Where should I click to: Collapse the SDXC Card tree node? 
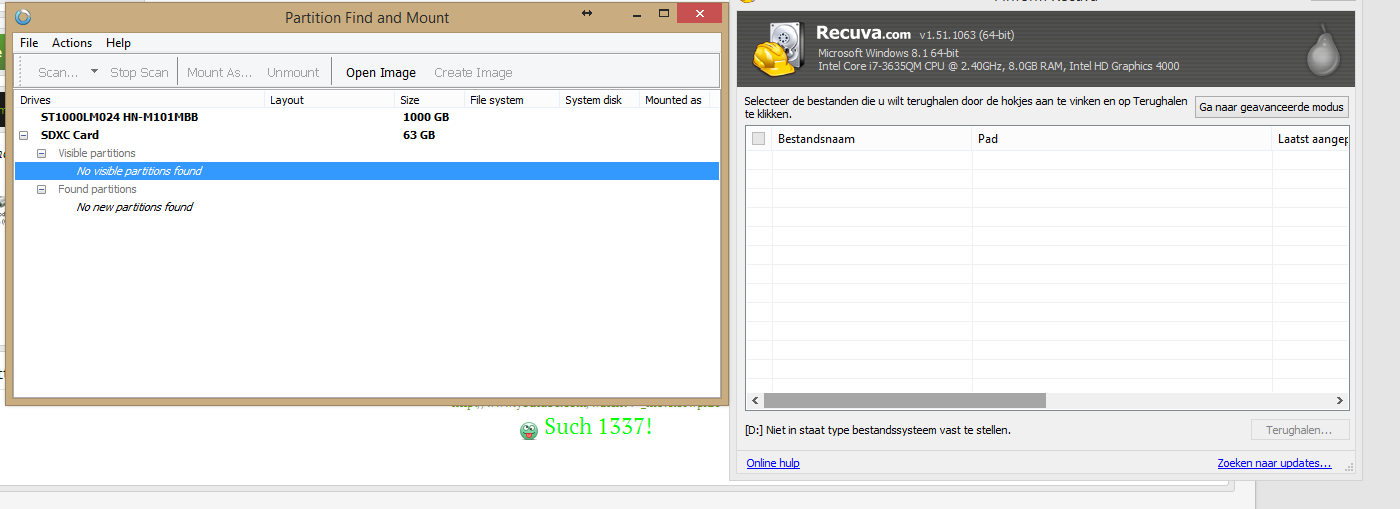click(x=23, y=135)
